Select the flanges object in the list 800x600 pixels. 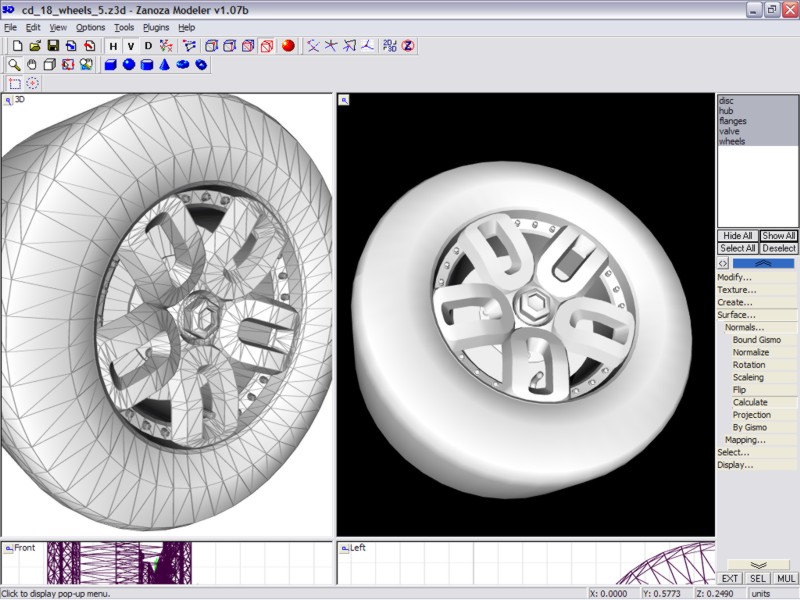(x=757, y=121)
